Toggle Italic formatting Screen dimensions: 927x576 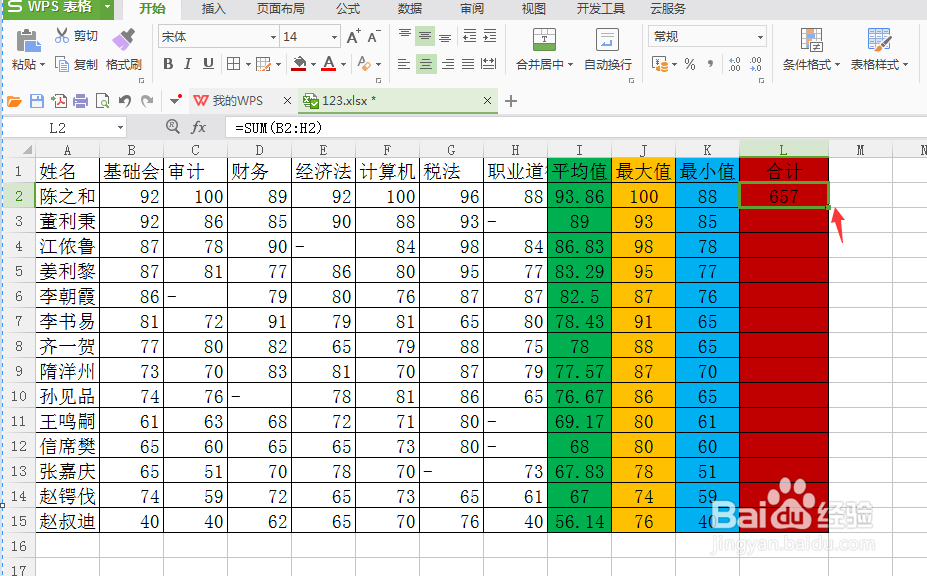[188, 64]
